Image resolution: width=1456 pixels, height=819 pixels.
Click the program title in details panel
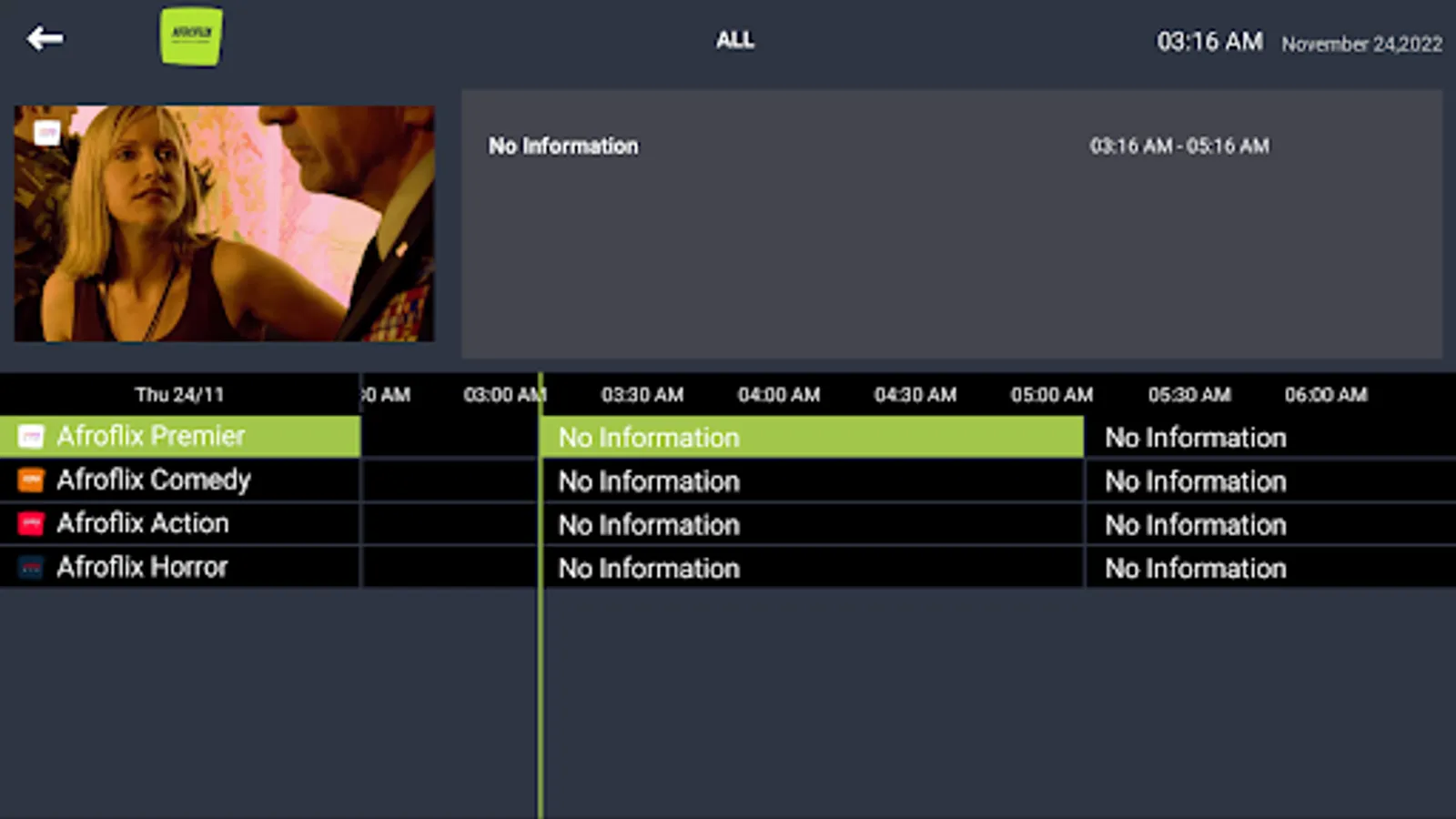coord(563,146)
